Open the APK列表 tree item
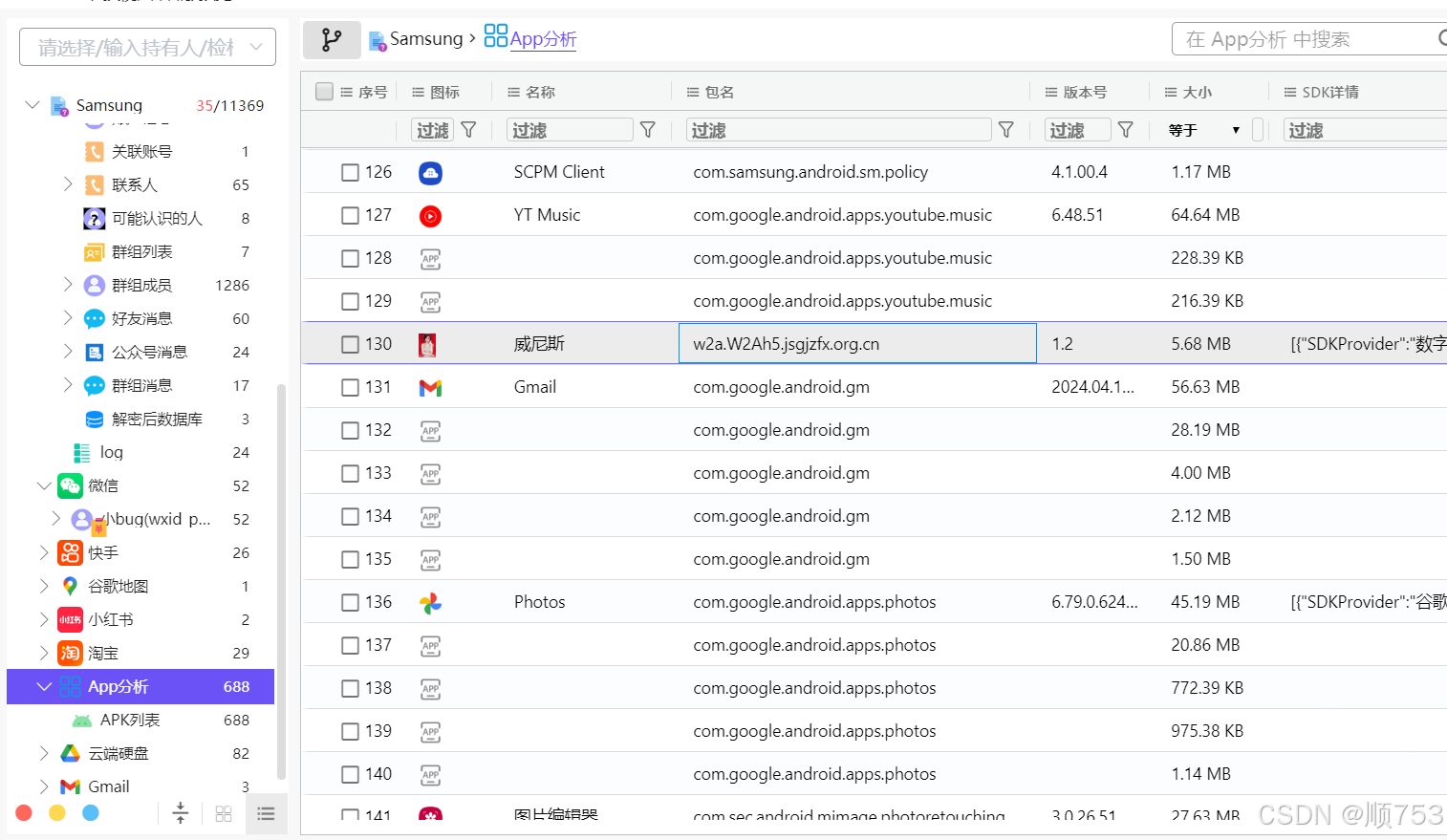The height and width of the screenshot is (840, 1447). click(x=130, y=720)
